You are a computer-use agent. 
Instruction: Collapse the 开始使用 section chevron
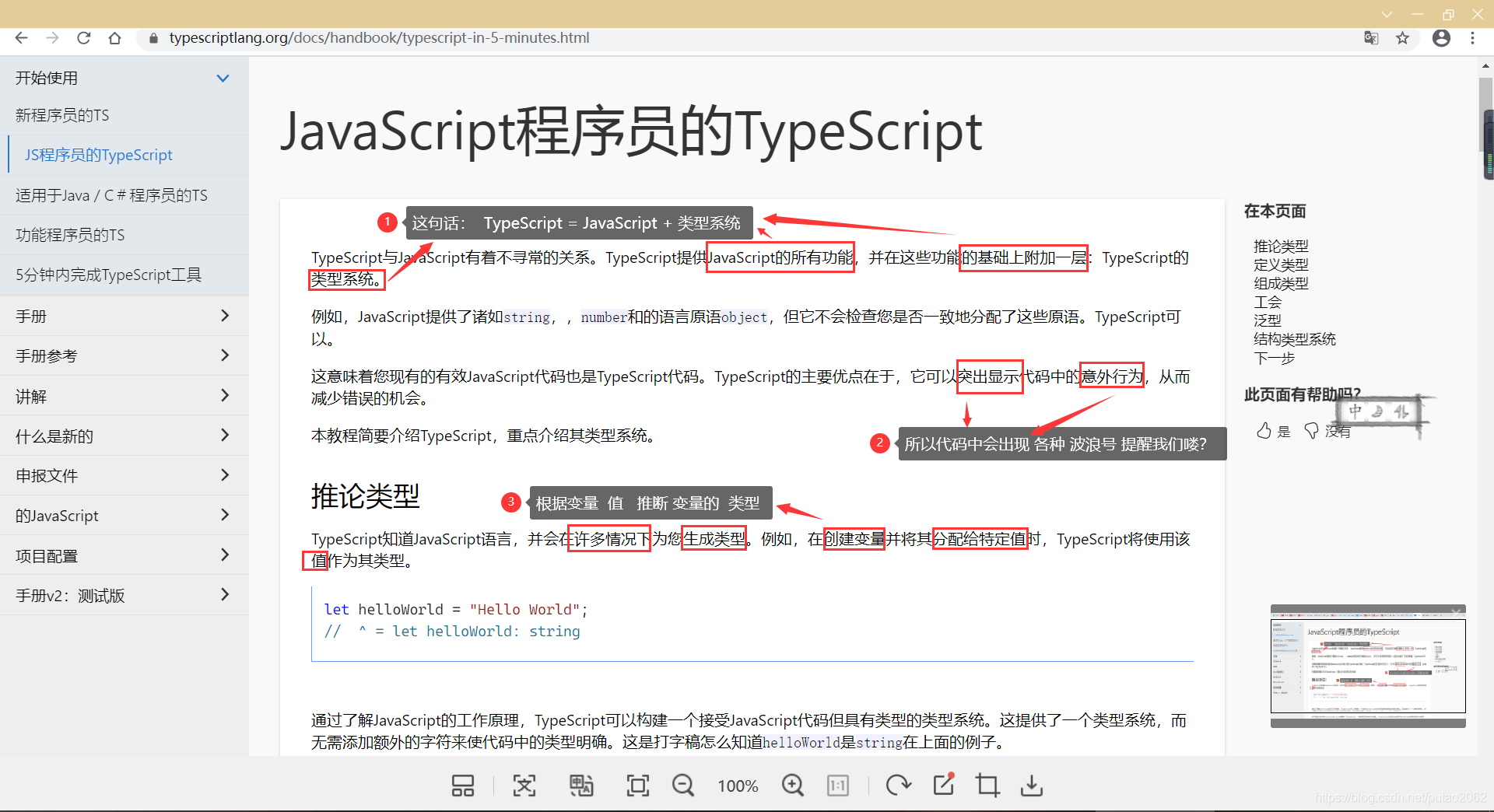[x=223, y=78]
